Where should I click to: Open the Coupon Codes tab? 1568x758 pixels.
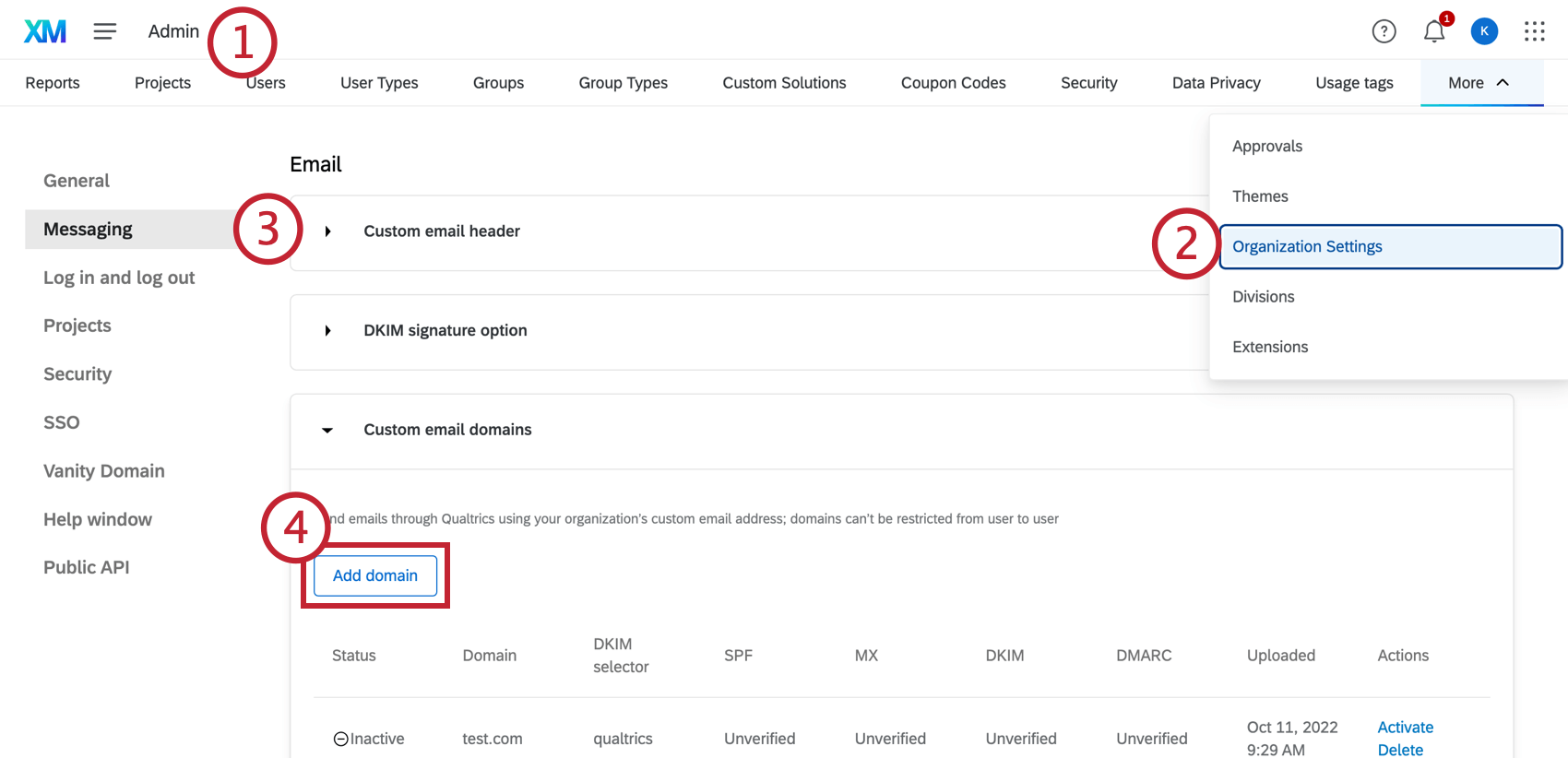[953, 83]
